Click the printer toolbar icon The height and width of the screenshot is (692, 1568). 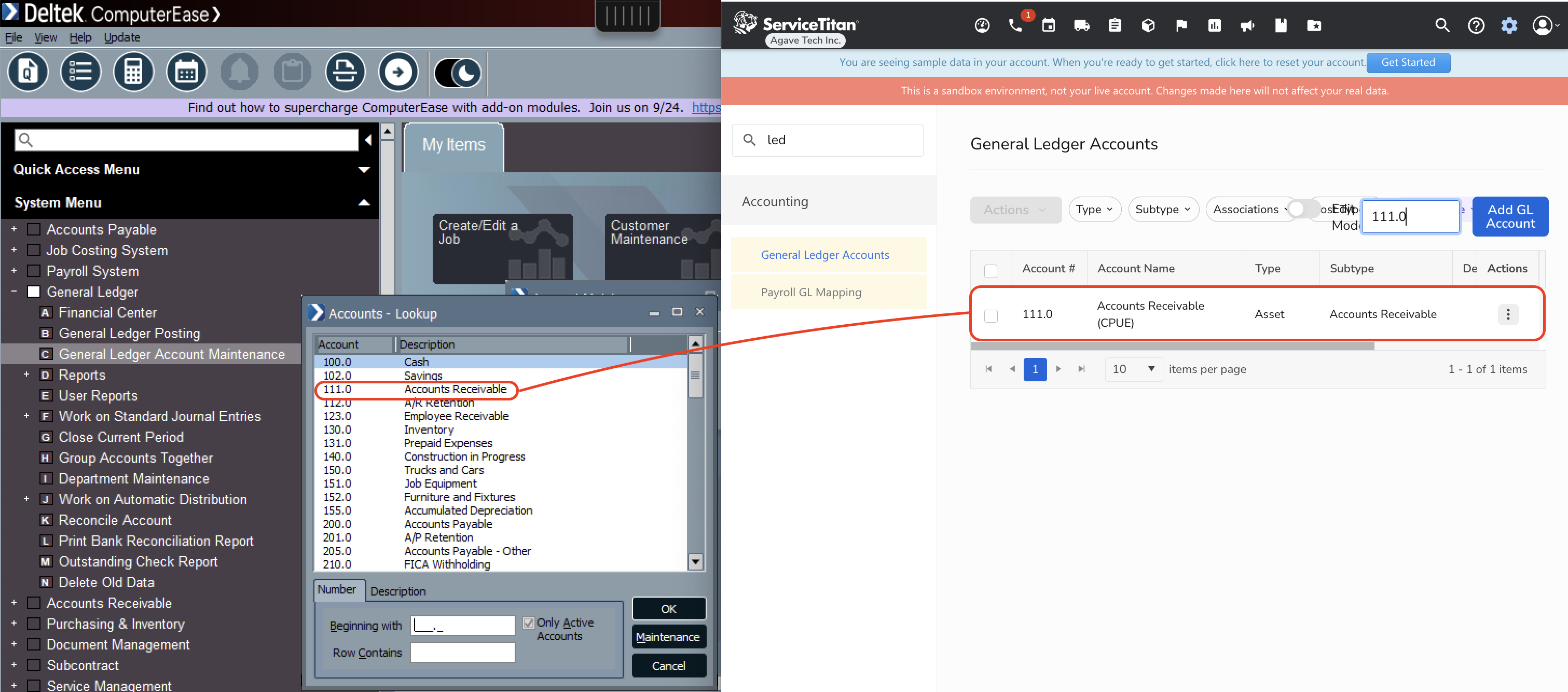tap(345, 72)
